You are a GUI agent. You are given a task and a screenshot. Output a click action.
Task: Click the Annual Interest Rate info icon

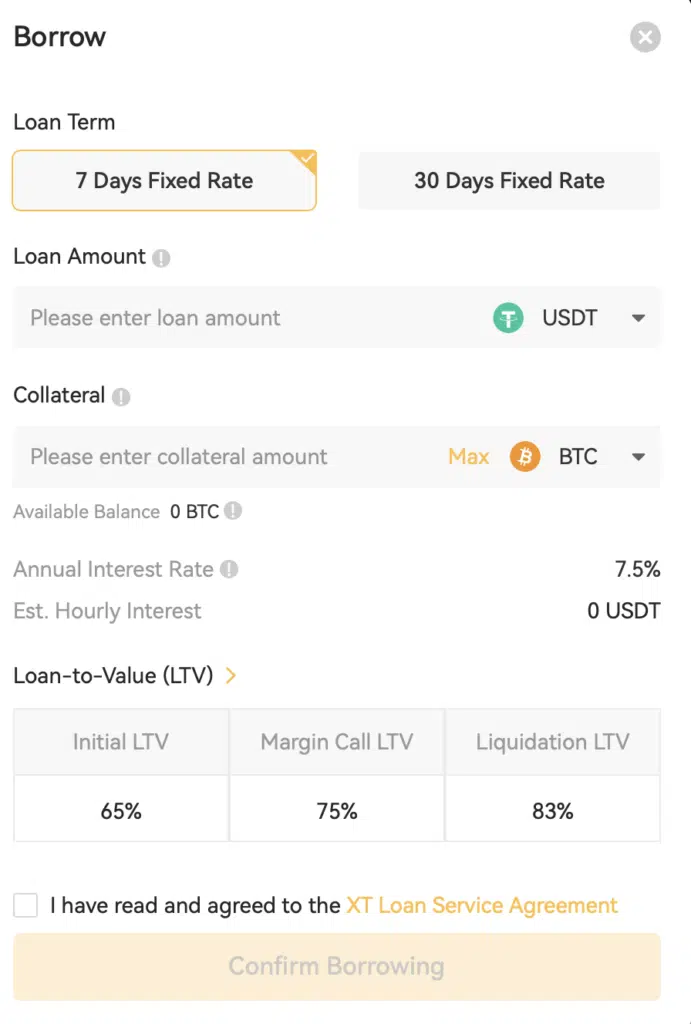tap(229, 569)
